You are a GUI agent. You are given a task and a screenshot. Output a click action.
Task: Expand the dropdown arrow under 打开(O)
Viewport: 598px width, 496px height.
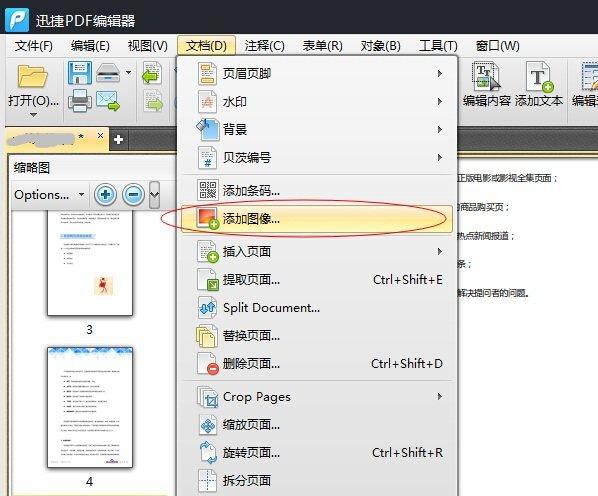point(33,115)
